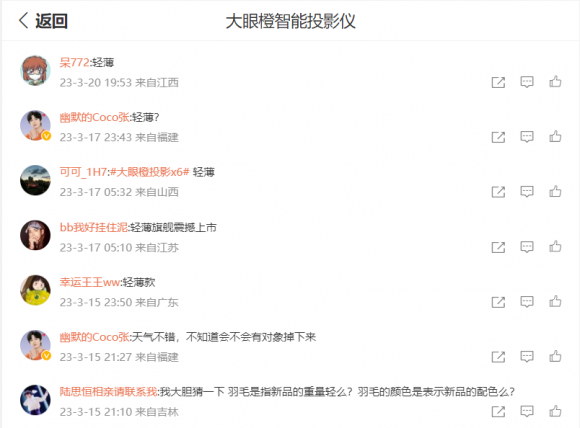The image size is (580, 428).
Task: Forward the 轻薄? comment from 福建
Action: pos(498,137)
